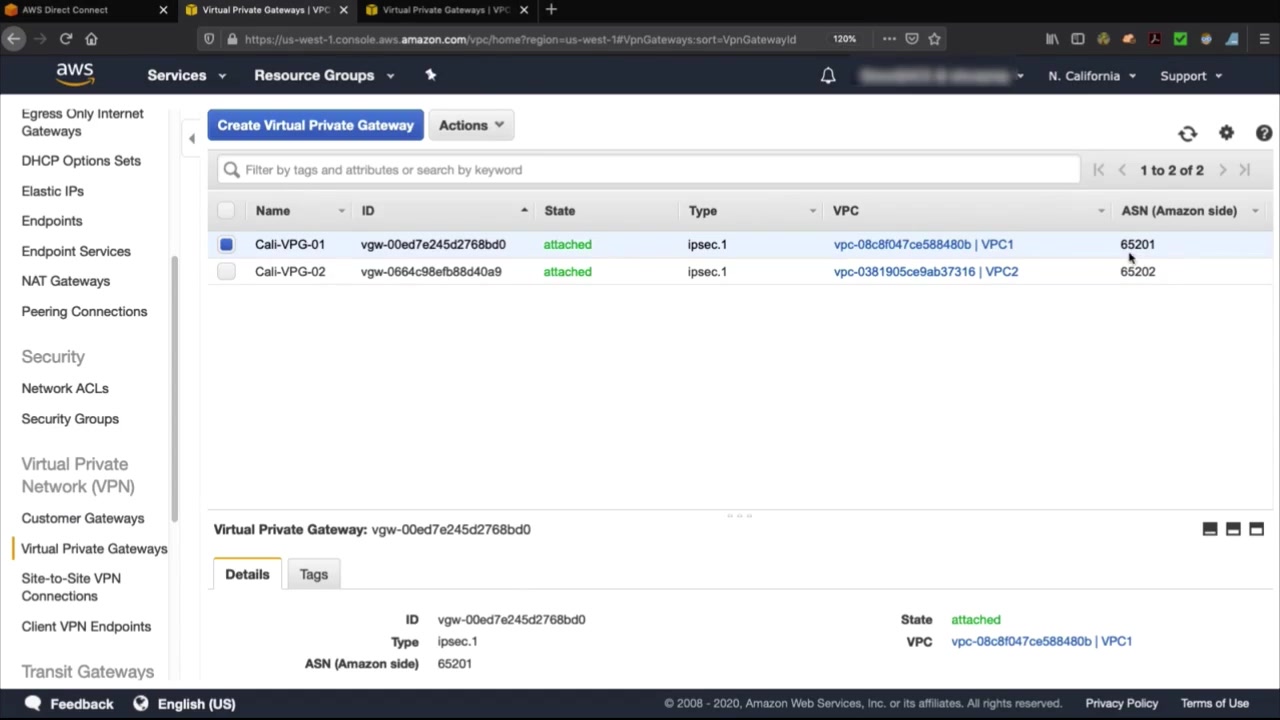Select the Details tab
This screenshot has width=1280, height=720.
[247, 574]
